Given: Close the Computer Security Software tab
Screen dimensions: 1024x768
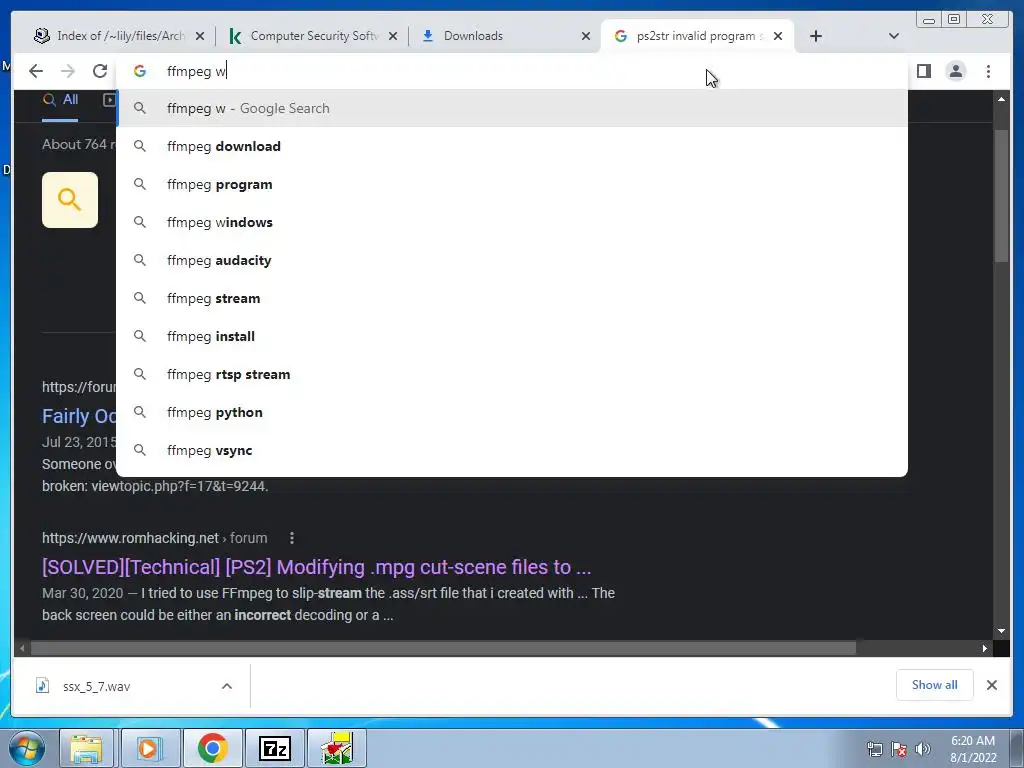Looking at the screenshot, I should pyautogui.click(x=393, y=37).
